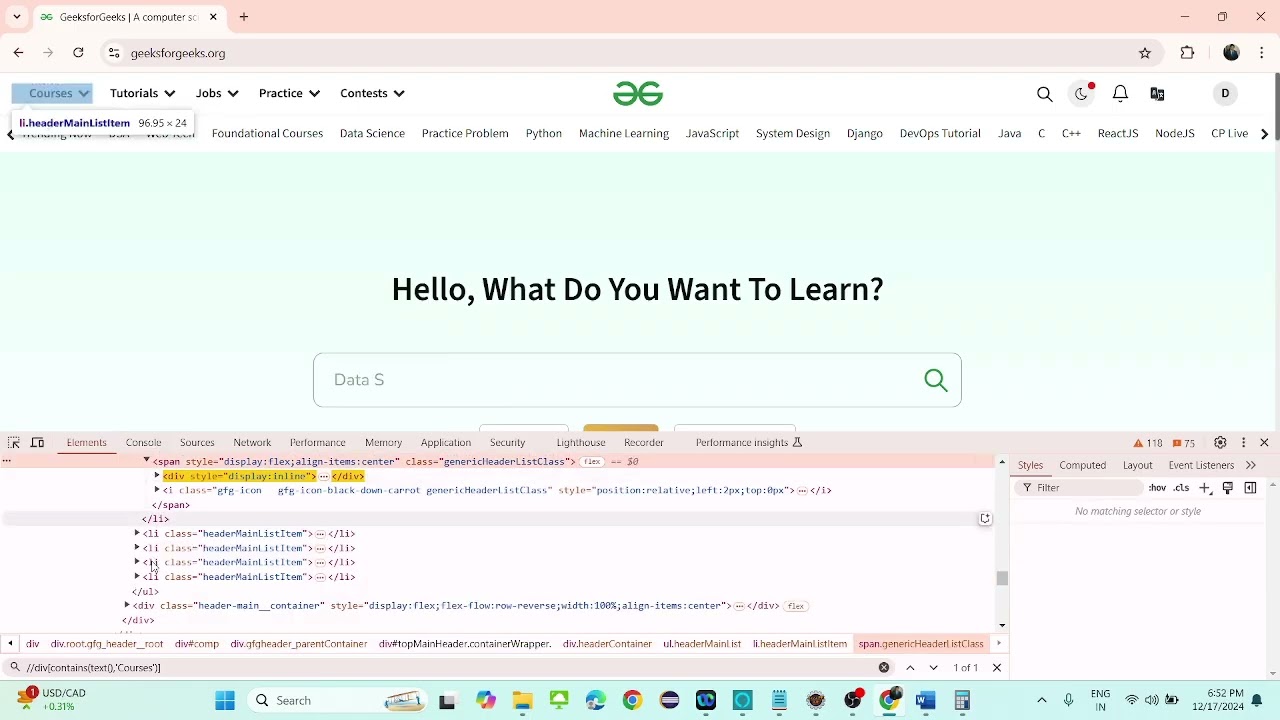Add a new style rule with plus icon
Screen dimensions: 1280x720
point(1205,488)
